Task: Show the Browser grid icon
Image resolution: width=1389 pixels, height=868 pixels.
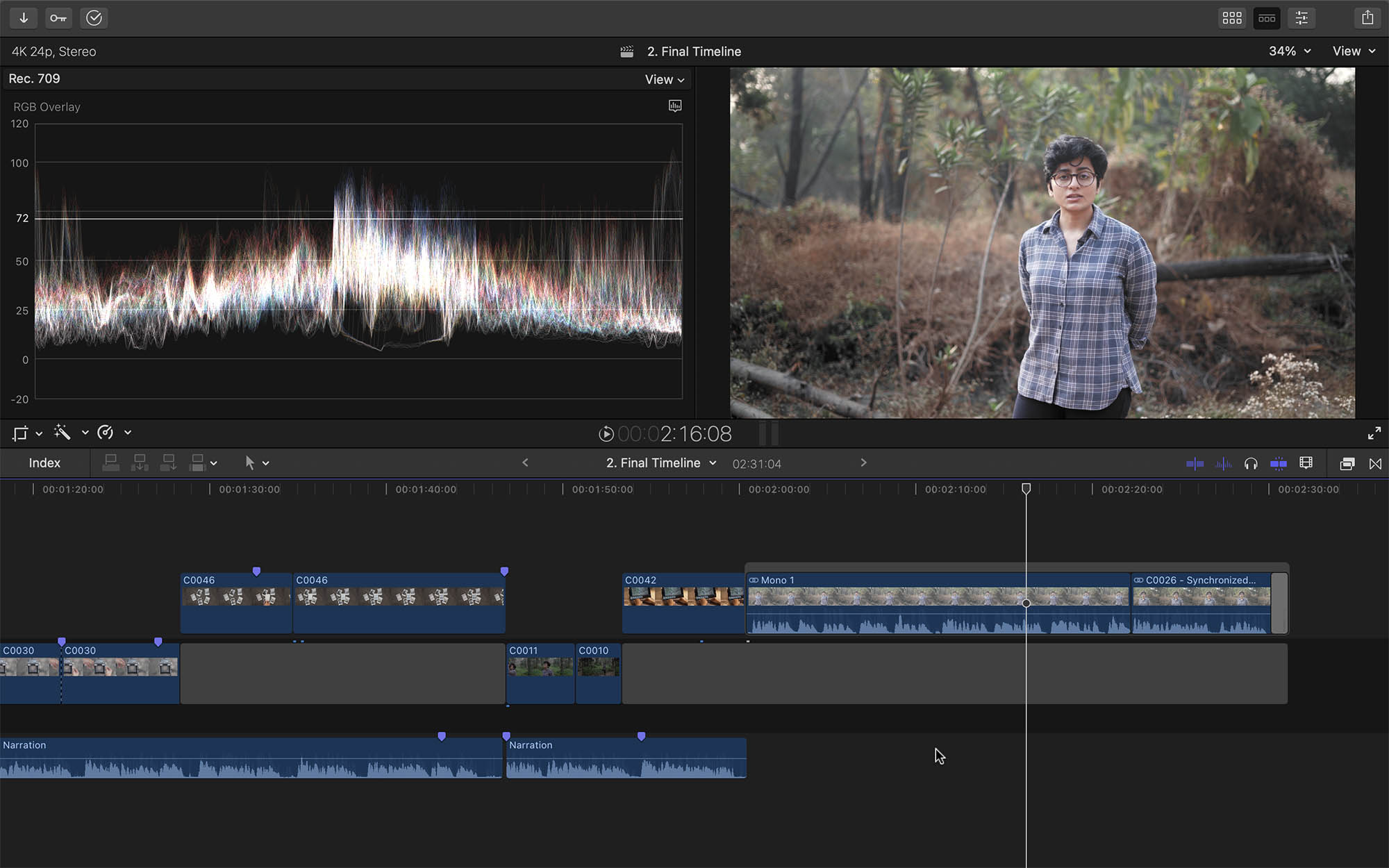Action: (1232, 18)
